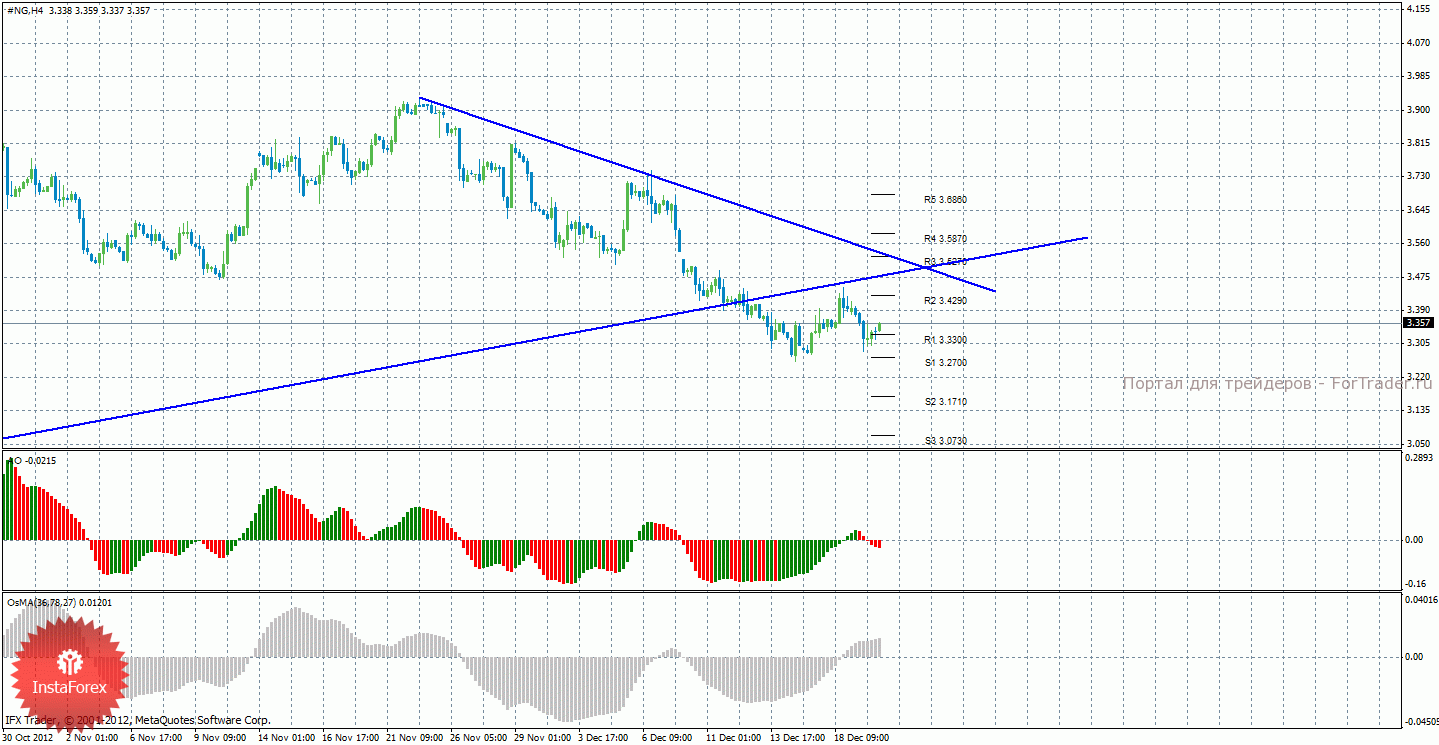Click the 3.645 price axis value

(1417, 210)
